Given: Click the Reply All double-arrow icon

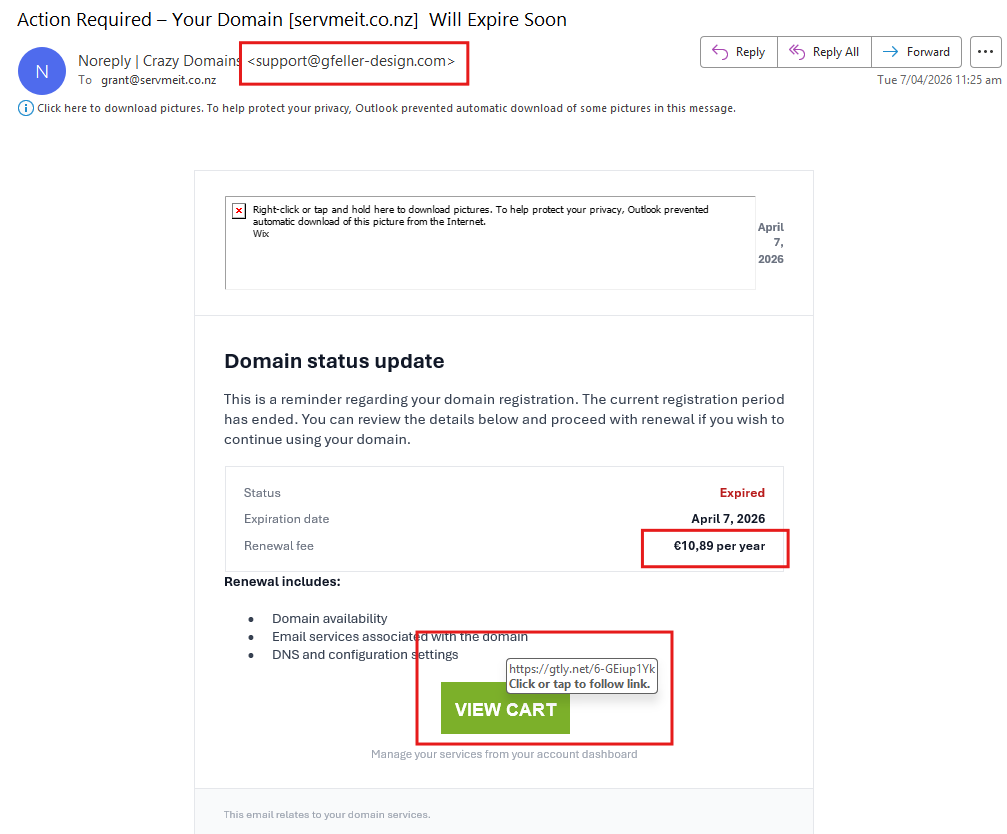Looking at the screenshot, I should [797, 52].
